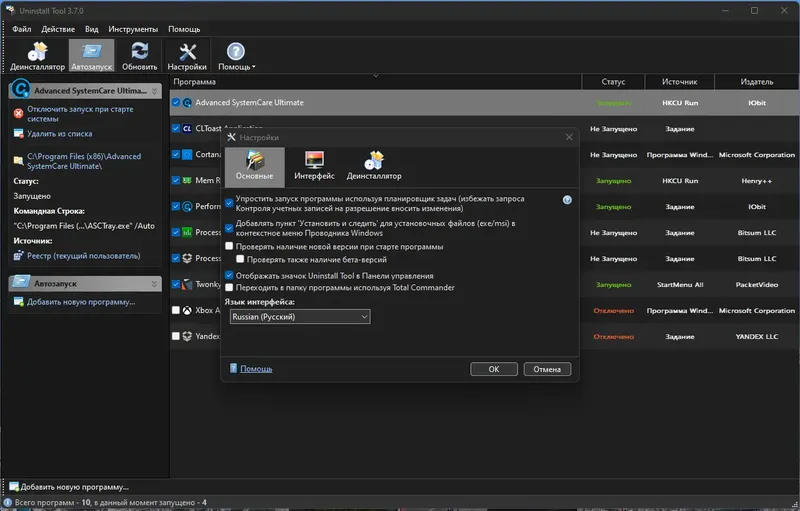Click the status bar Добавить новую программу icon

(x=14, y=487)
